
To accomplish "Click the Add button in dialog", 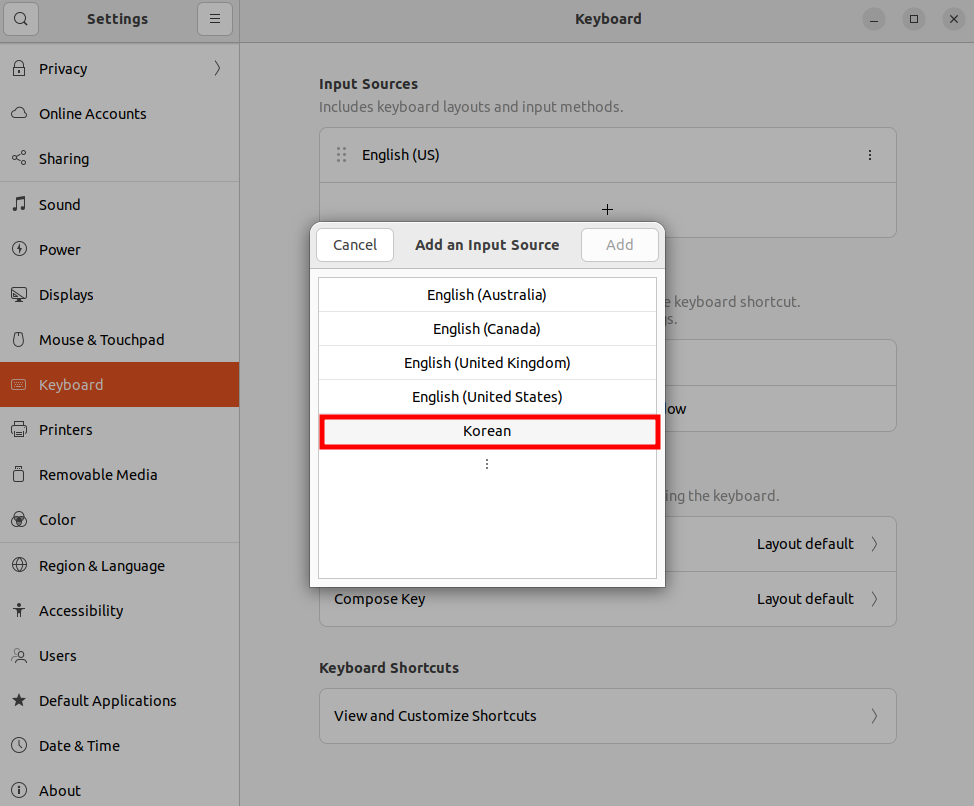I will 619,245.
